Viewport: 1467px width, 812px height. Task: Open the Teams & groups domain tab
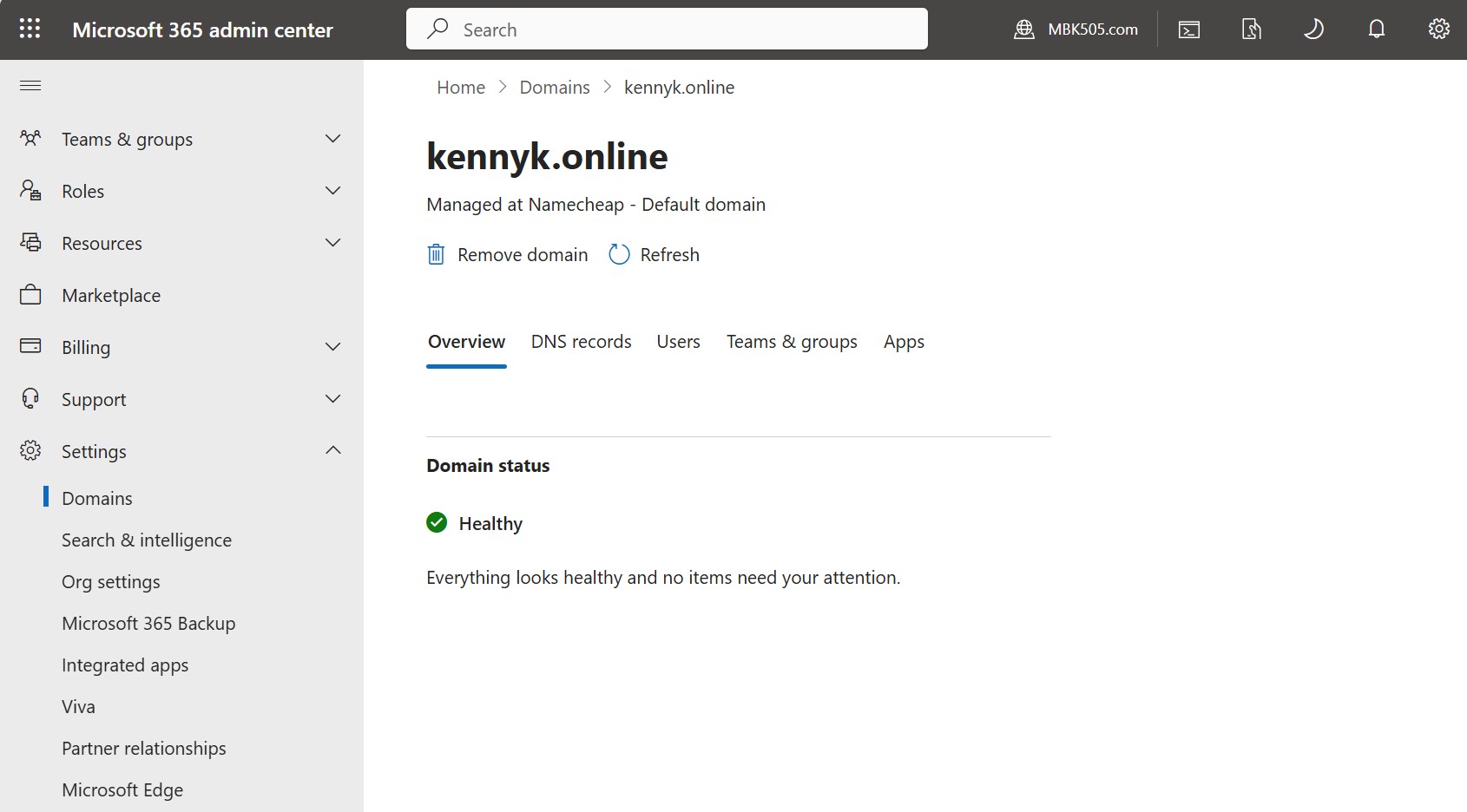(x=792, y=342)
